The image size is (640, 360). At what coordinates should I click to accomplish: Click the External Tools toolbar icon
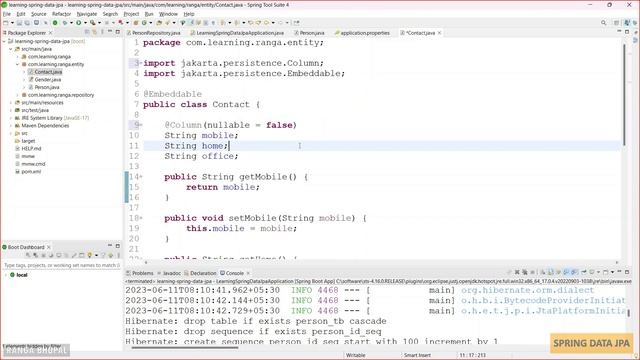pos(93,23)
